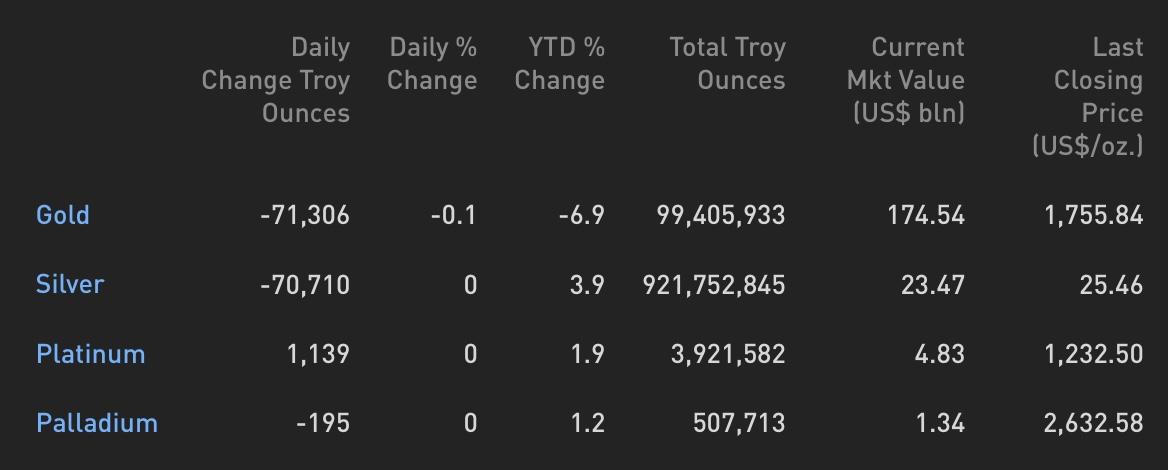The width and height of the screenshot is (1168, 470).
Task: Open the Silver link
Action: pos(70,285)
